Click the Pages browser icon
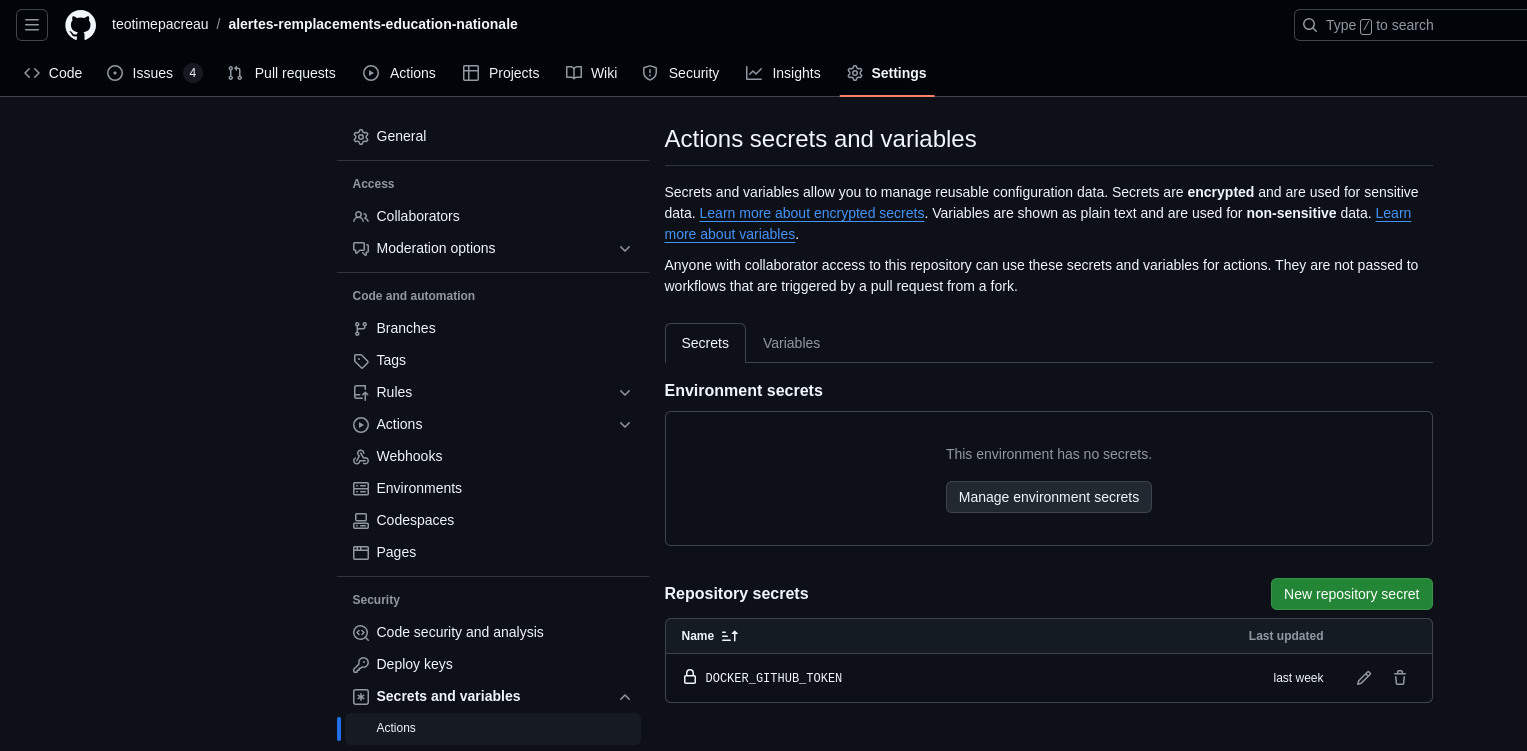The image size is (1527, 751). (x=361, y=553)
